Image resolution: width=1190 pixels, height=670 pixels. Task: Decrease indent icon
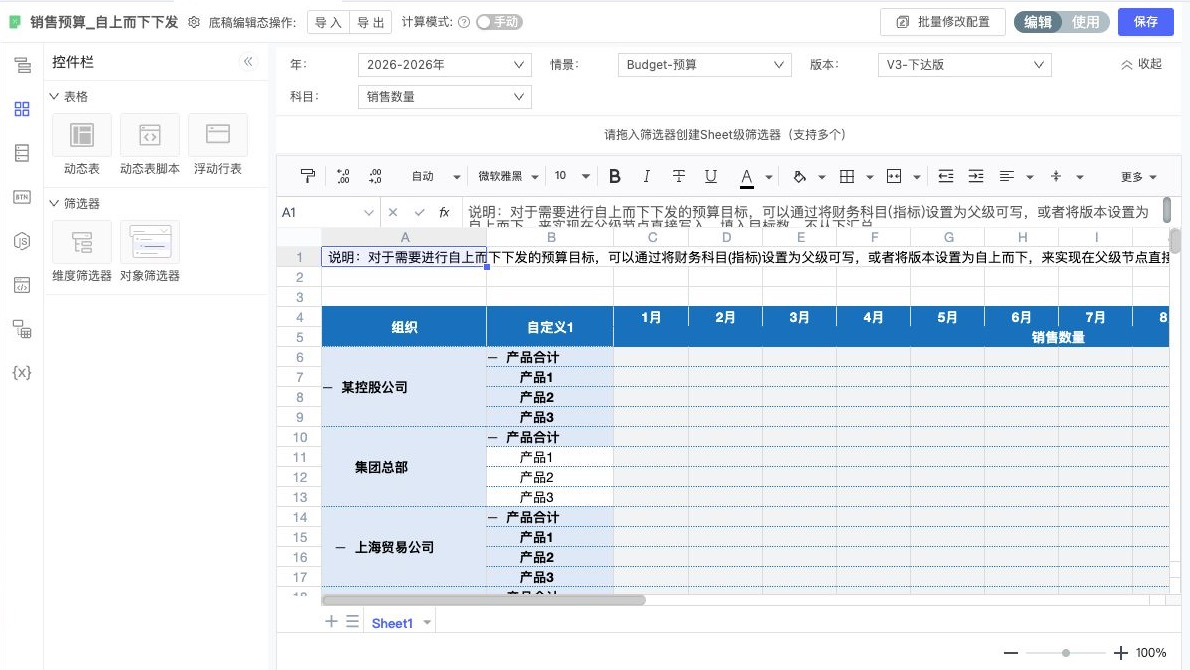(946, 176)
